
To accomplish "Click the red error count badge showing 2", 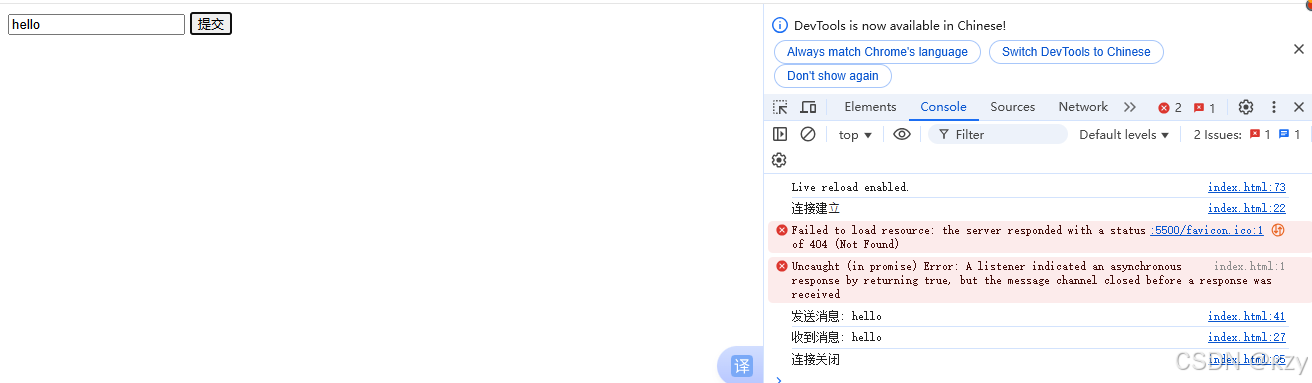I will pyautogui.click(x=1170, y=108).
